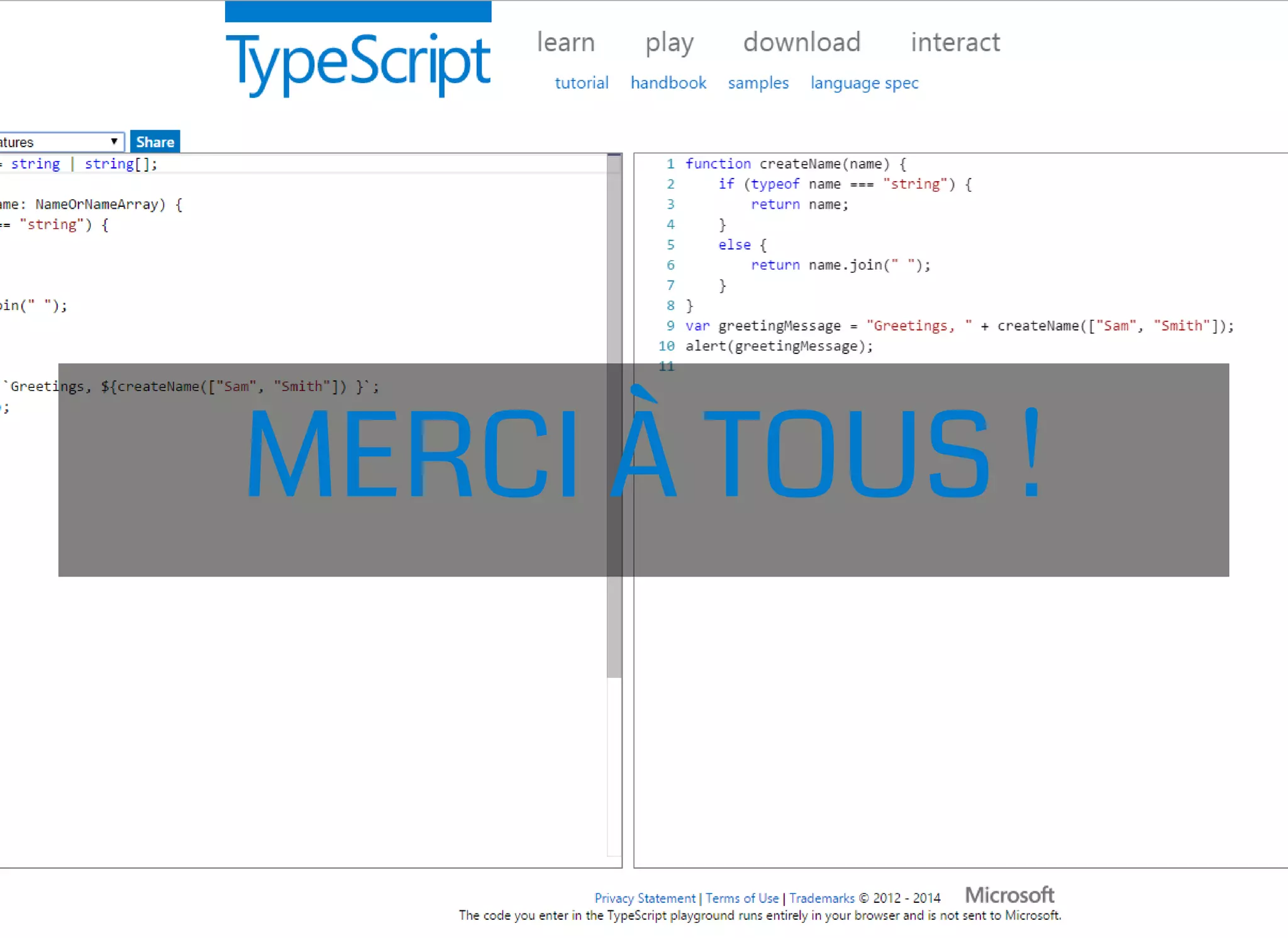Click 'string | string[];' line in TypeScript editor
Image resolution: width=1288 pixels, height=938 pixels.
pyautogui.click(x=84, y=164)
